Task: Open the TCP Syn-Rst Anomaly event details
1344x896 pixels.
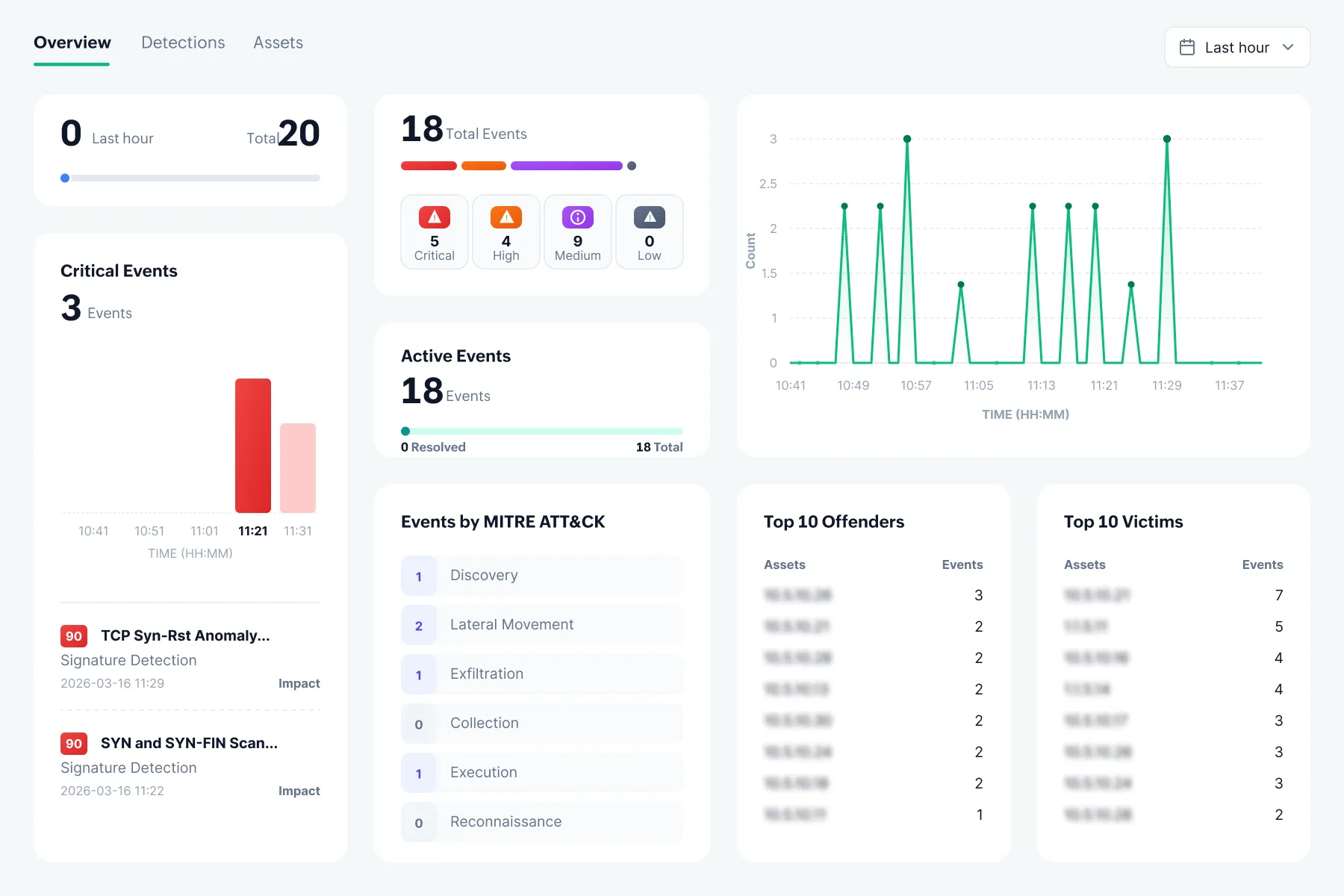Action: pos(185,635)
